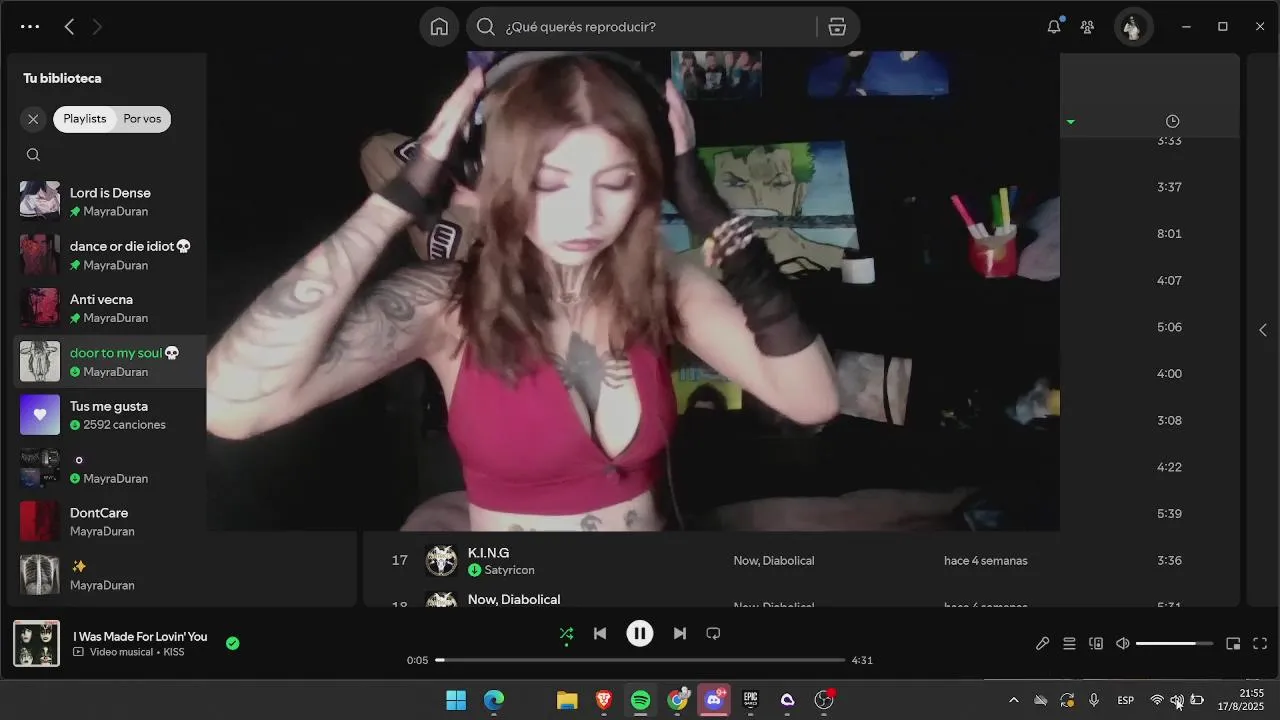Open Brave browser from the taskbar
Image resolution: width=1280 pixels, height=720 pixels.
coord(604,700)
